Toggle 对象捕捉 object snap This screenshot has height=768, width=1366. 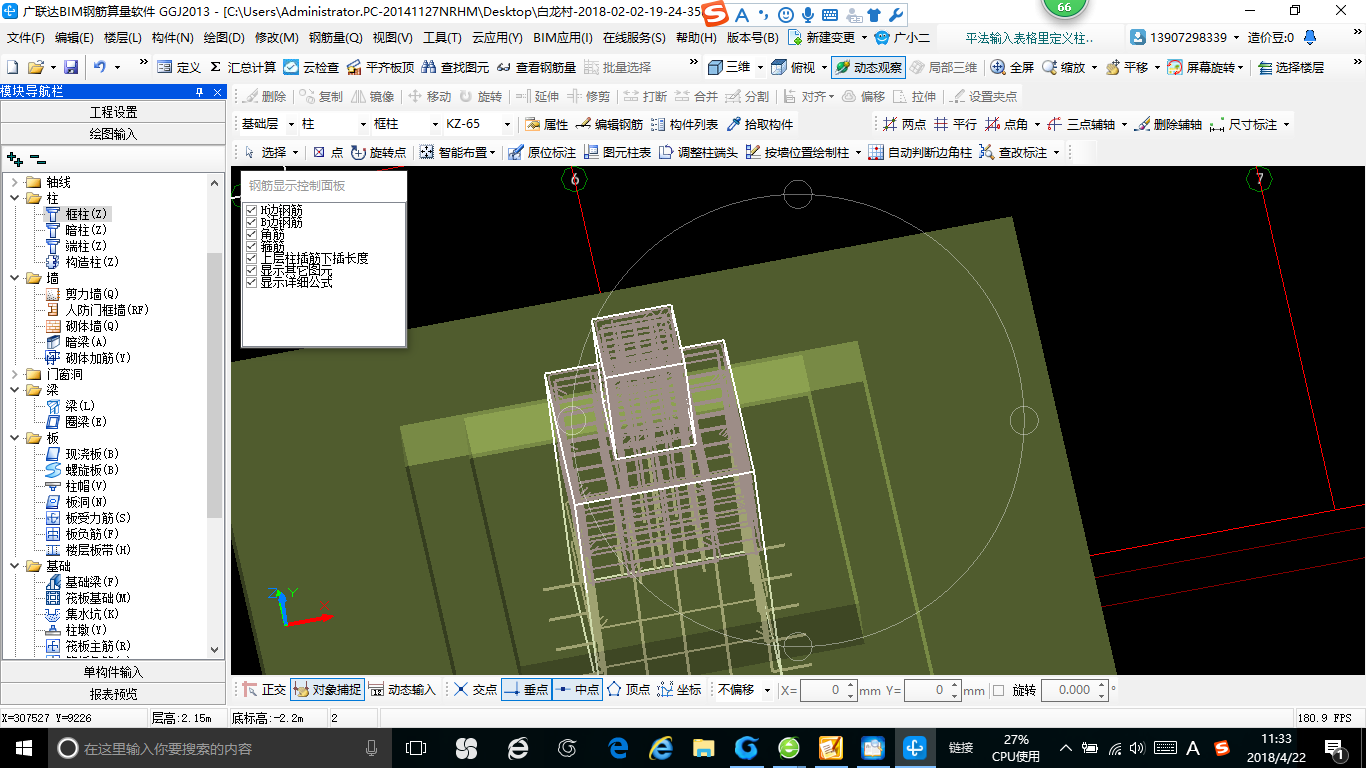(x=328, y=690)
